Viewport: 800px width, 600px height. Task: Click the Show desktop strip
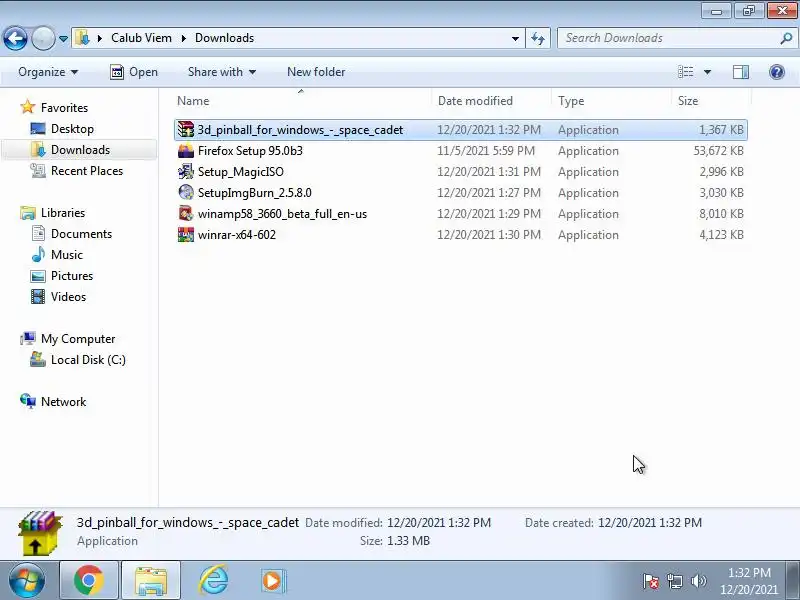click(792, 581)
